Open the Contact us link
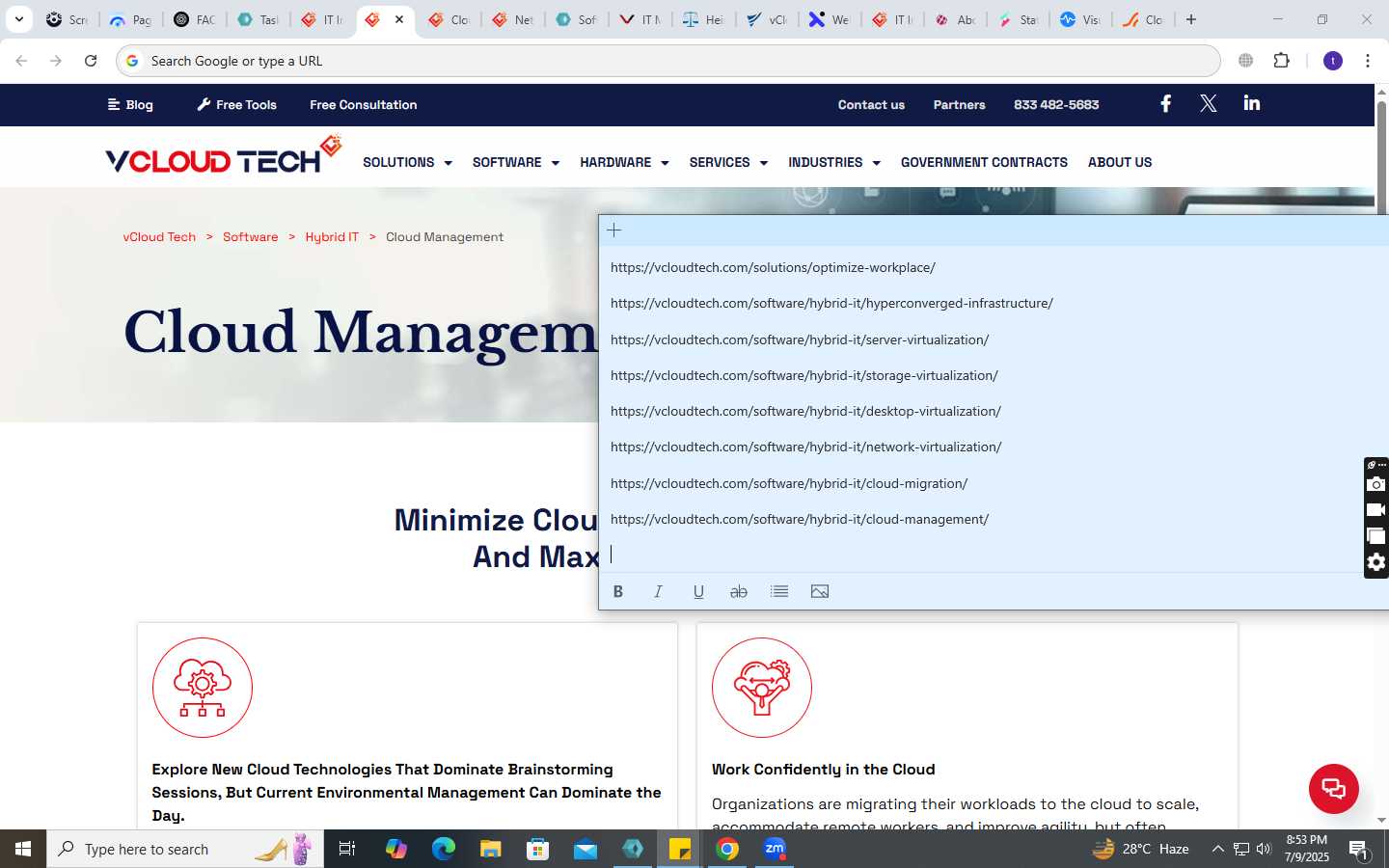Viewport: 1389px width, 868px height. pos(871,104)
